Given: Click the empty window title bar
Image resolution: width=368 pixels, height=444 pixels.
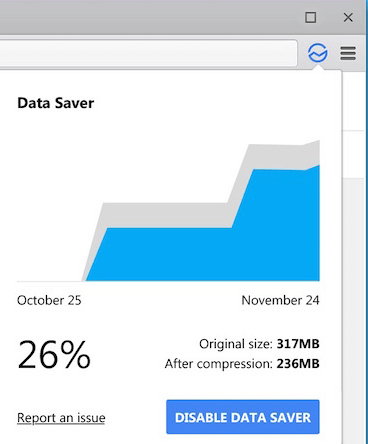Looking at the screenshot, I should (150, 17).
